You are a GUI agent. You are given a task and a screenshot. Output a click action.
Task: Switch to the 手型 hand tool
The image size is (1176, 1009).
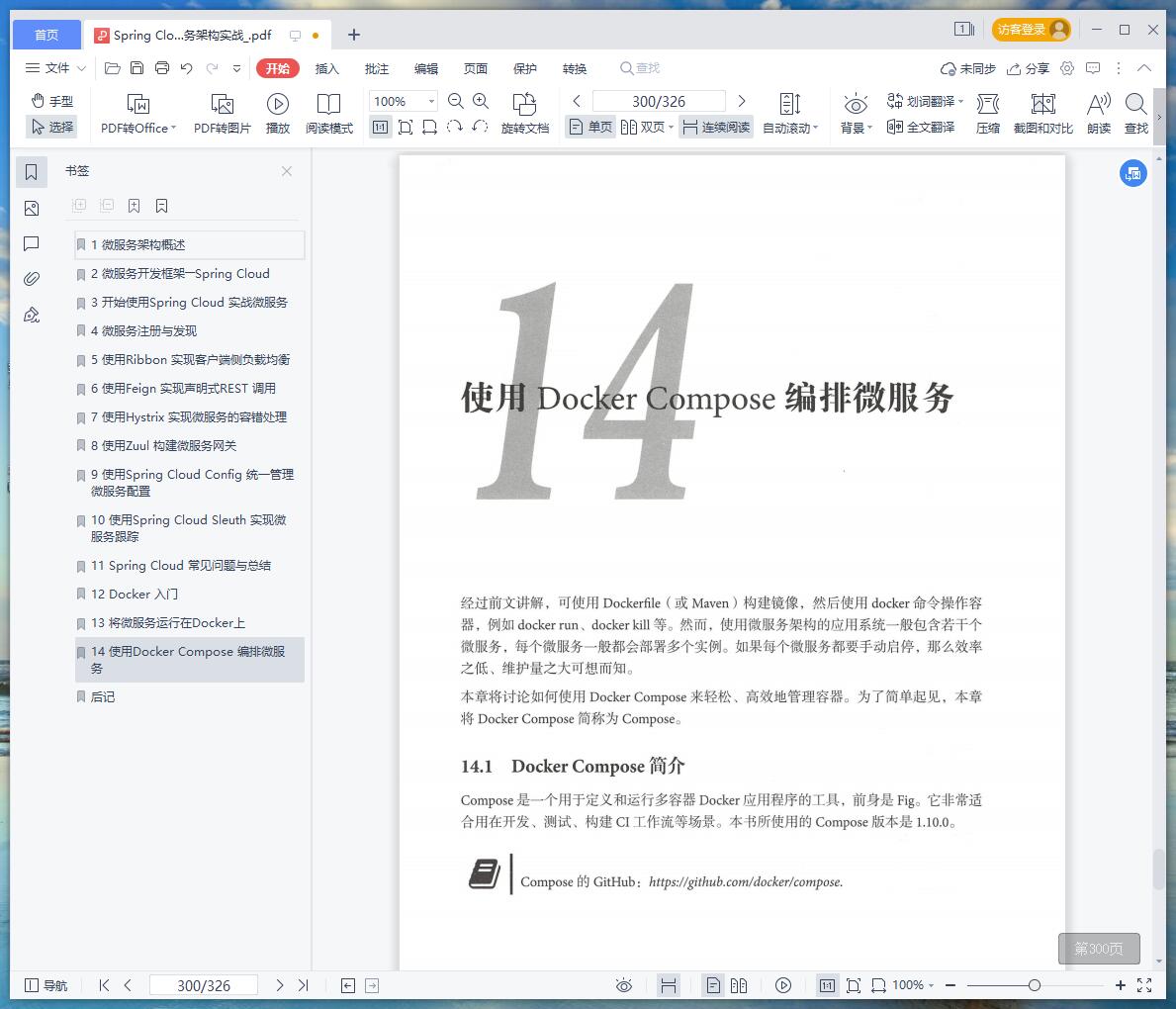pos(51,101)
